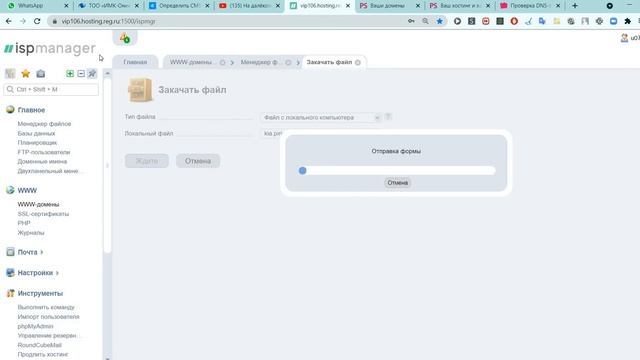The image size is (640, 360).
Task: Click the help question icon beside file type
Action: click(x=388, y=117)
